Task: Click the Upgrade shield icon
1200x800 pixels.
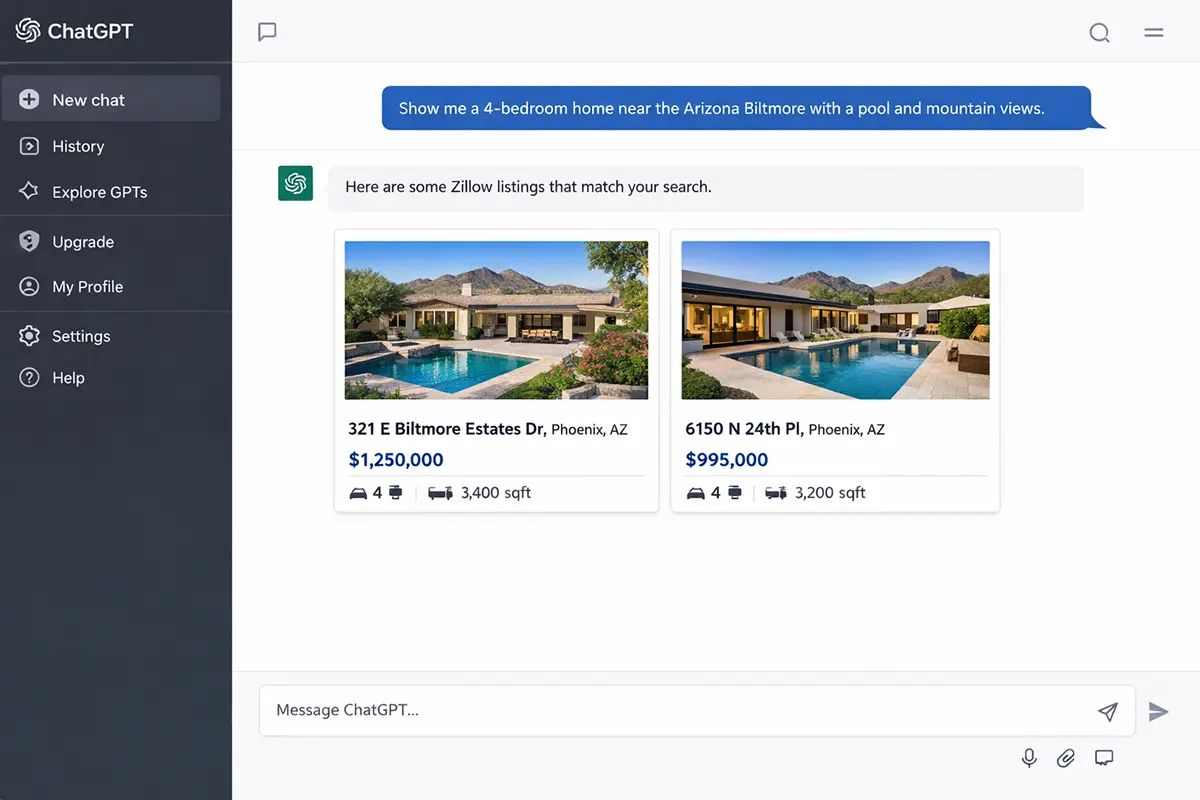Action: click(29, 241)
